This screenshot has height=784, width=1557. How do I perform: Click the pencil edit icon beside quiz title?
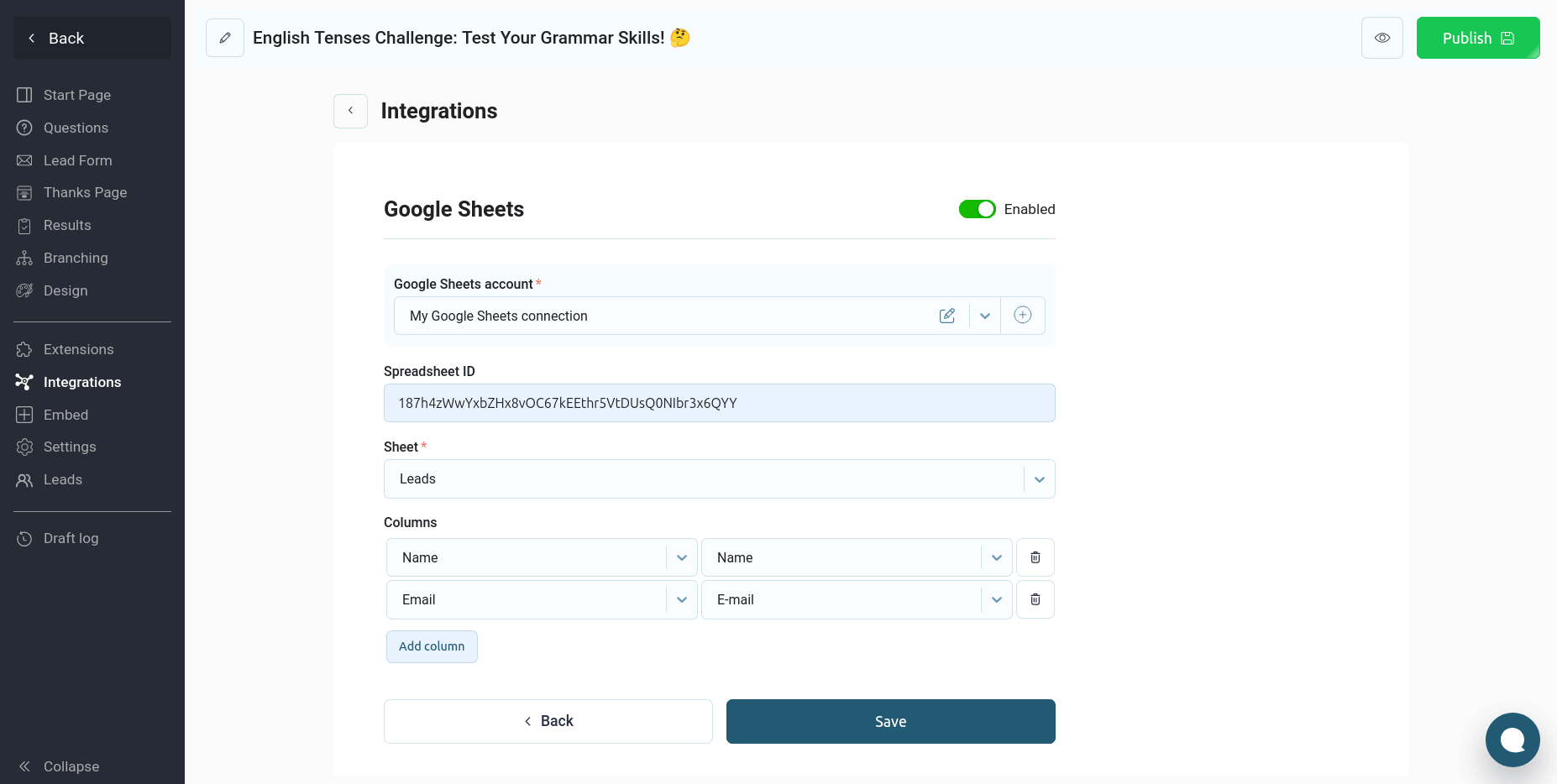[x=225, y=38]
